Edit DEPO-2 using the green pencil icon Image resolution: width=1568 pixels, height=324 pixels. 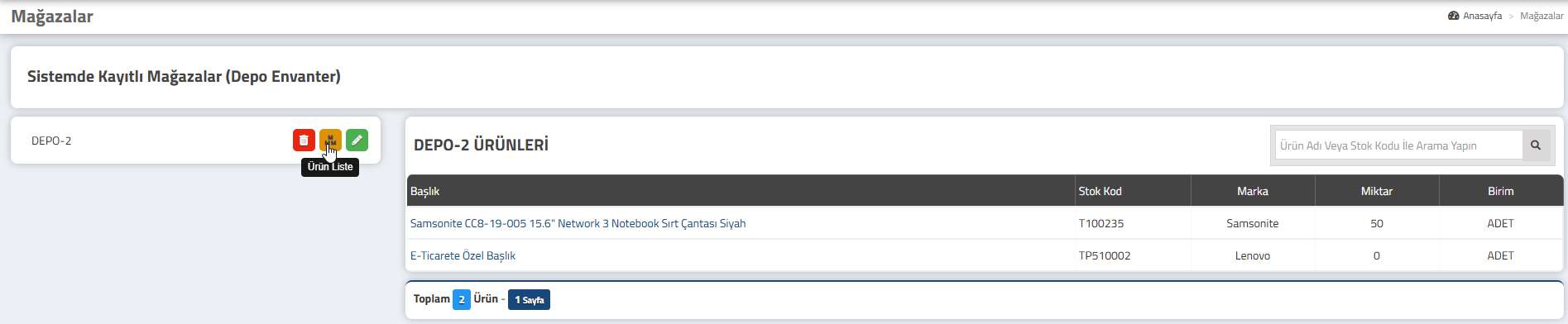click(x=357, y=141)
